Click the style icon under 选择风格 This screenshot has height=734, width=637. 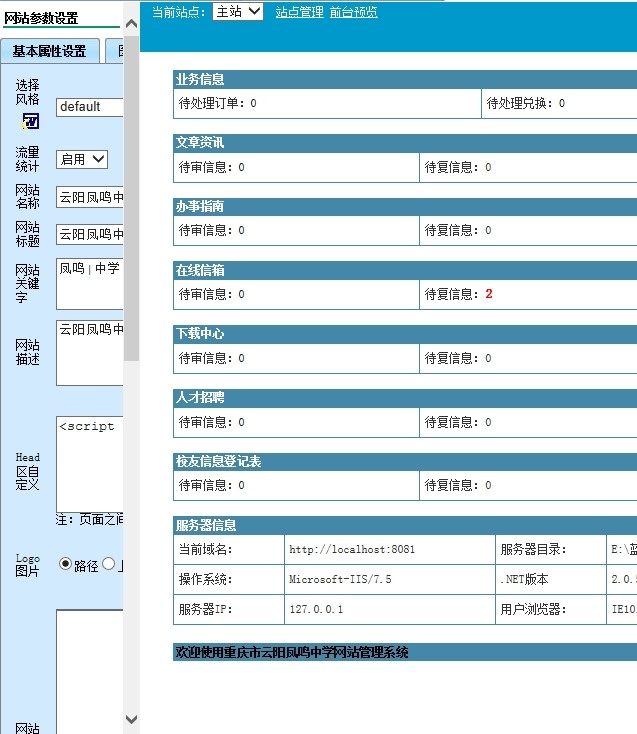tap(31, 122)
